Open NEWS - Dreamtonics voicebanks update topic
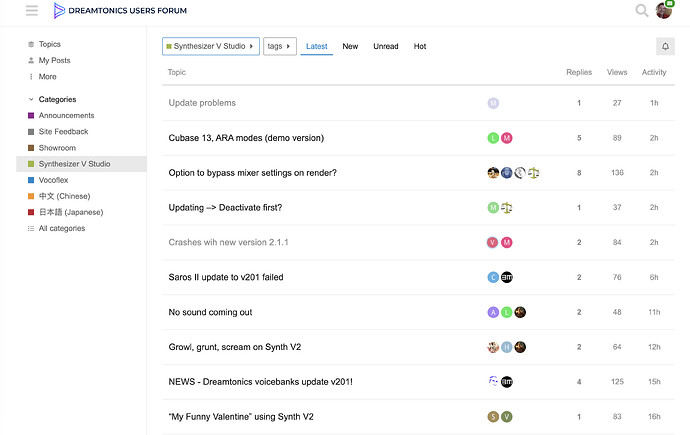690x435 pixels. [260, 382]
